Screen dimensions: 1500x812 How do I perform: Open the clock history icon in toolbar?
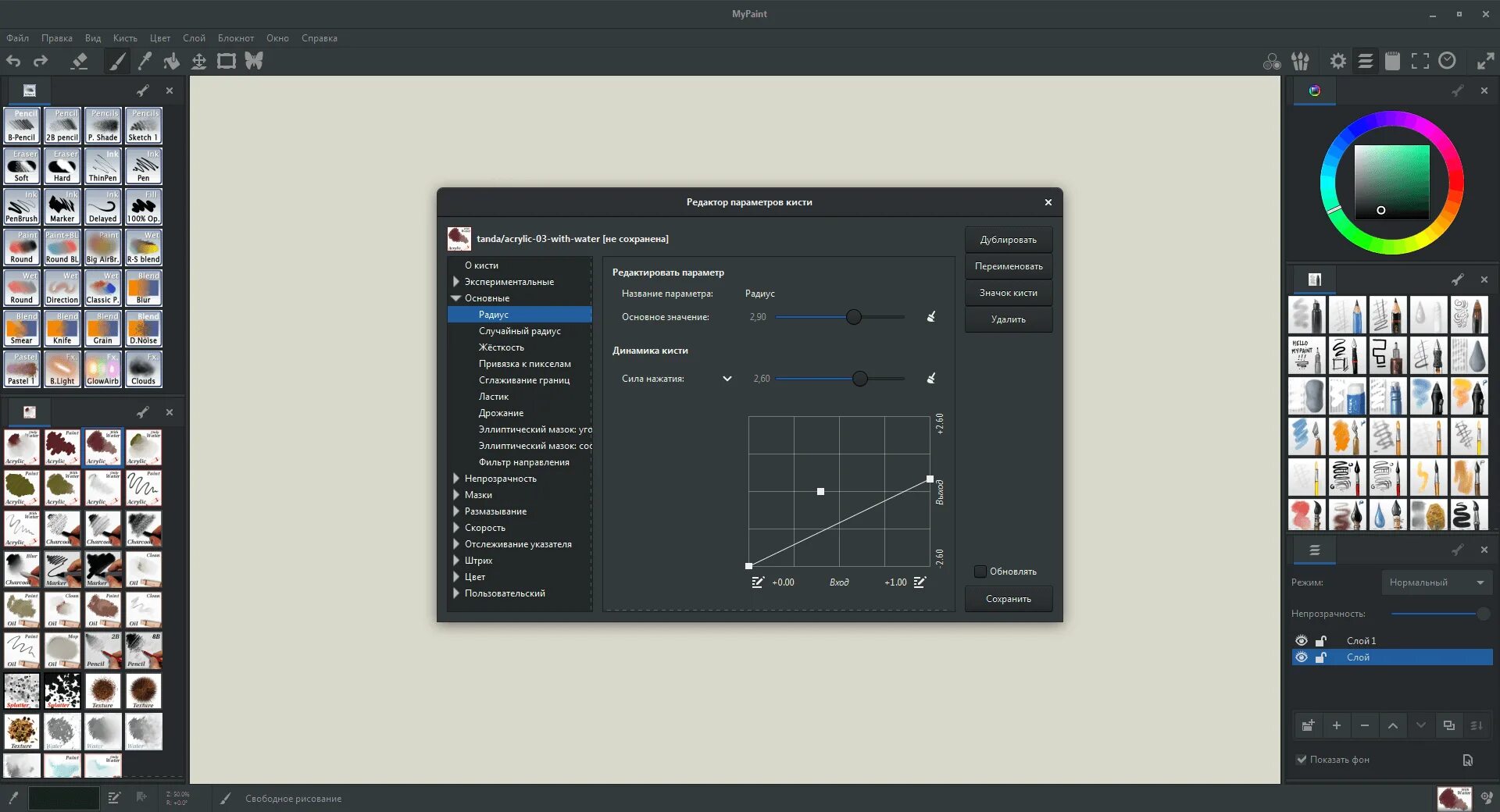click(1448, 61)
